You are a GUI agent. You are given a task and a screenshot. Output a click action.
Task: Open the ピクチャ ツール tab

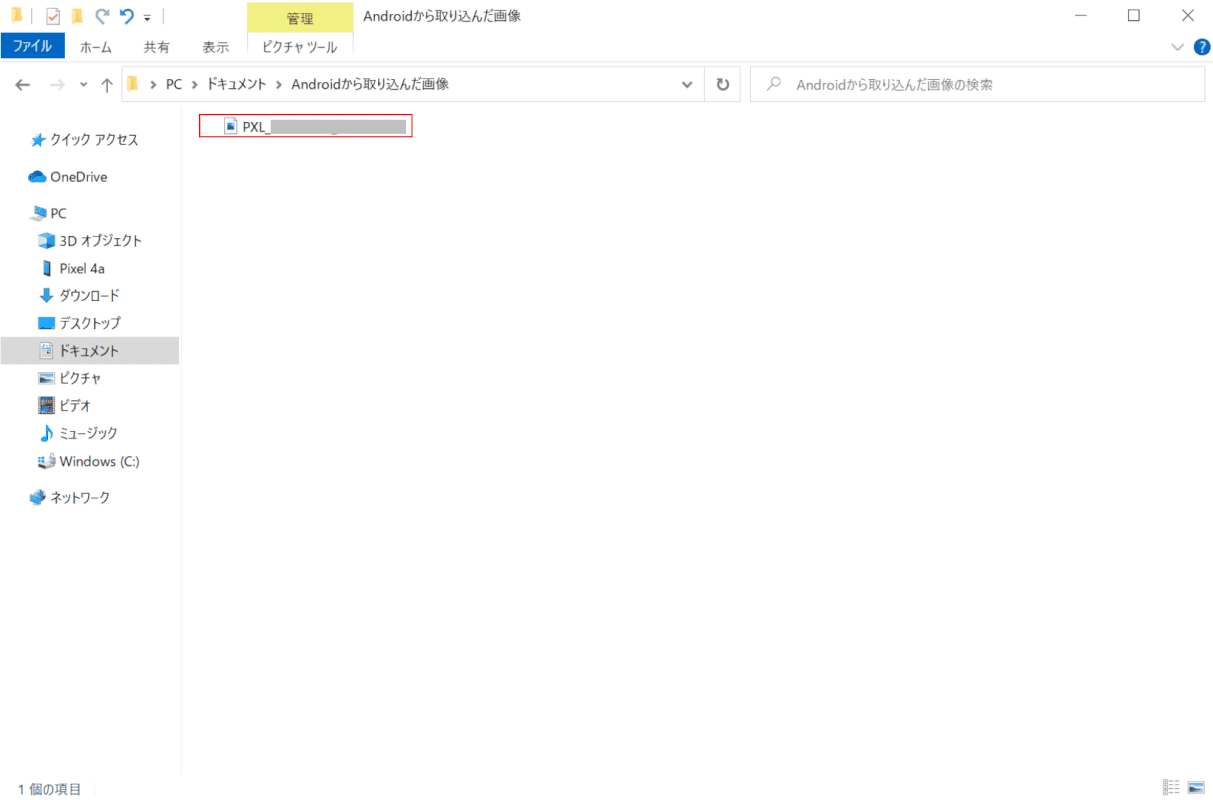pyautogui.click(x=300, y=46)
